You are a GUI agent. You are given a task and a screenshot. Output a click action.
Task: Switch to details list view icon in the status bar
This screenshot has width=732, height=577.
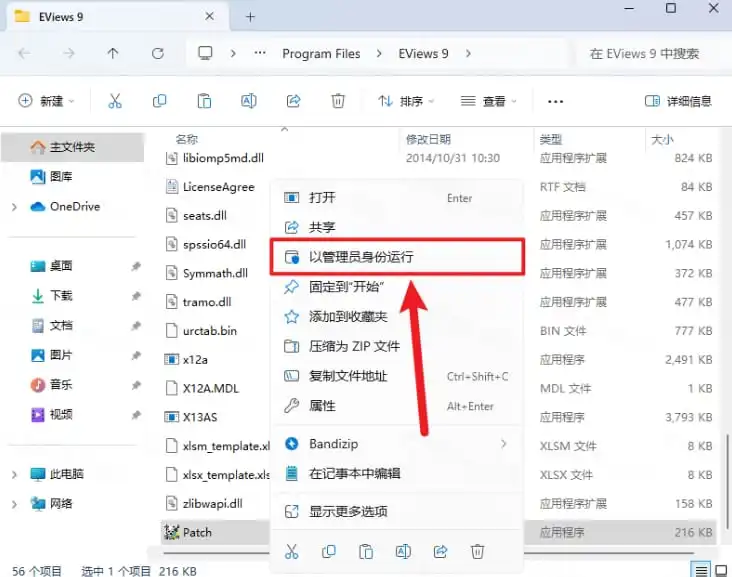tap(701, 570)
